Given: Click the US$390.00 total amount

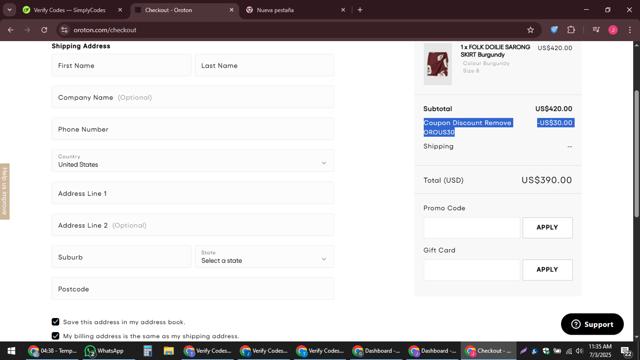Looking at the screenshot, I should pos(547,180).
